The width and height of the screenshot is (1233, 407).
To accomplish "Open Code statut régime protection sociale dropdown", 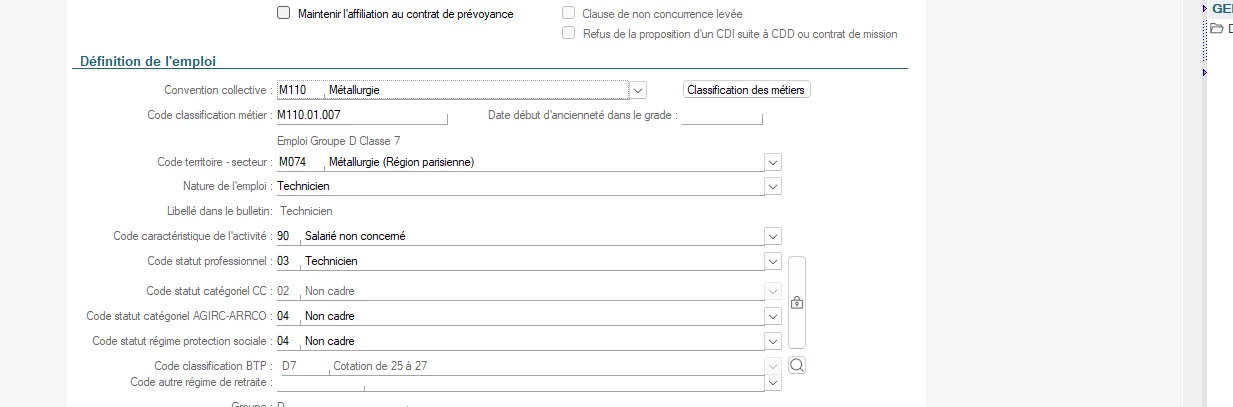I will tap(772, 341).
